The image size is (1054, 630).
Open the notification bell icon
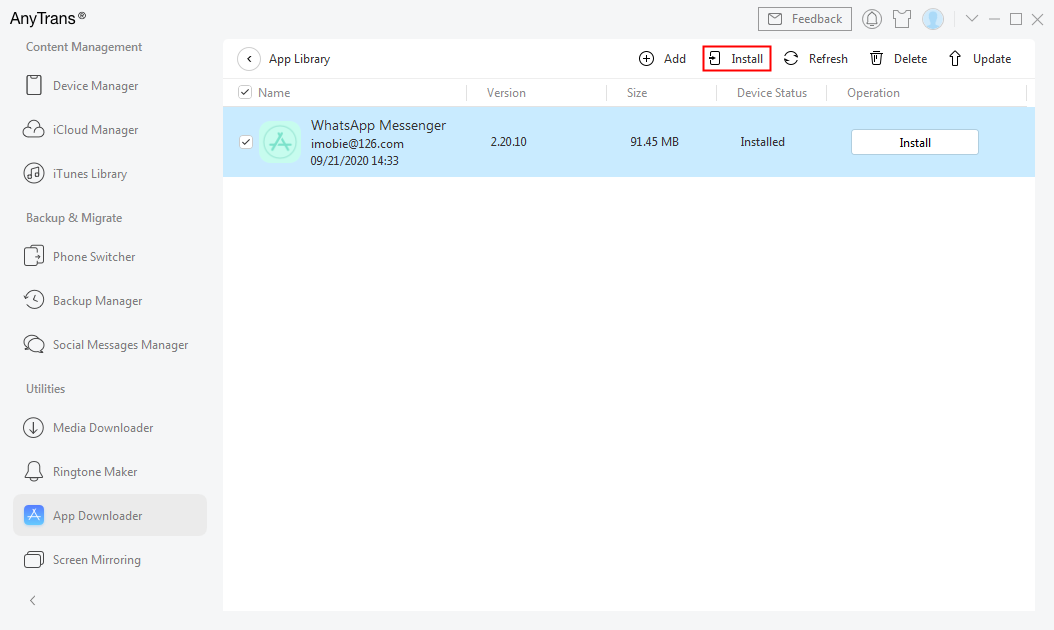[872, 19]
